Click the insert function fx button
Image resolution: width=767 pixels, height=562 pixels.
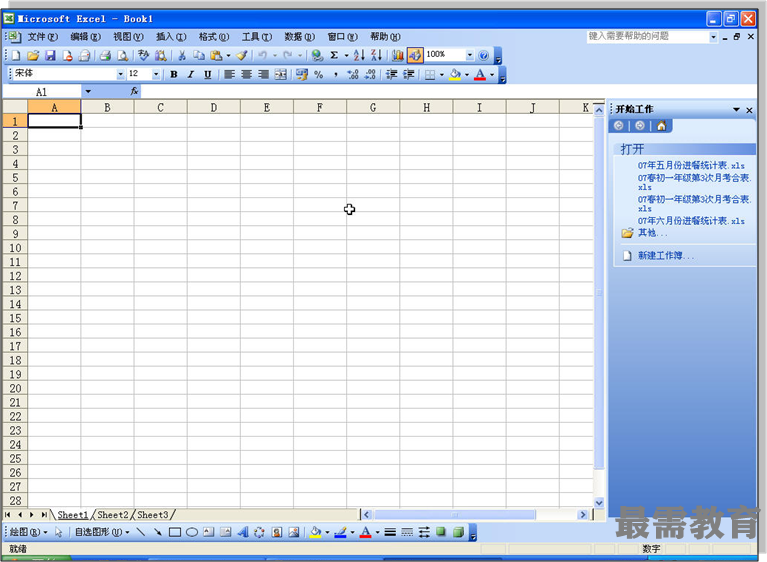134,91
